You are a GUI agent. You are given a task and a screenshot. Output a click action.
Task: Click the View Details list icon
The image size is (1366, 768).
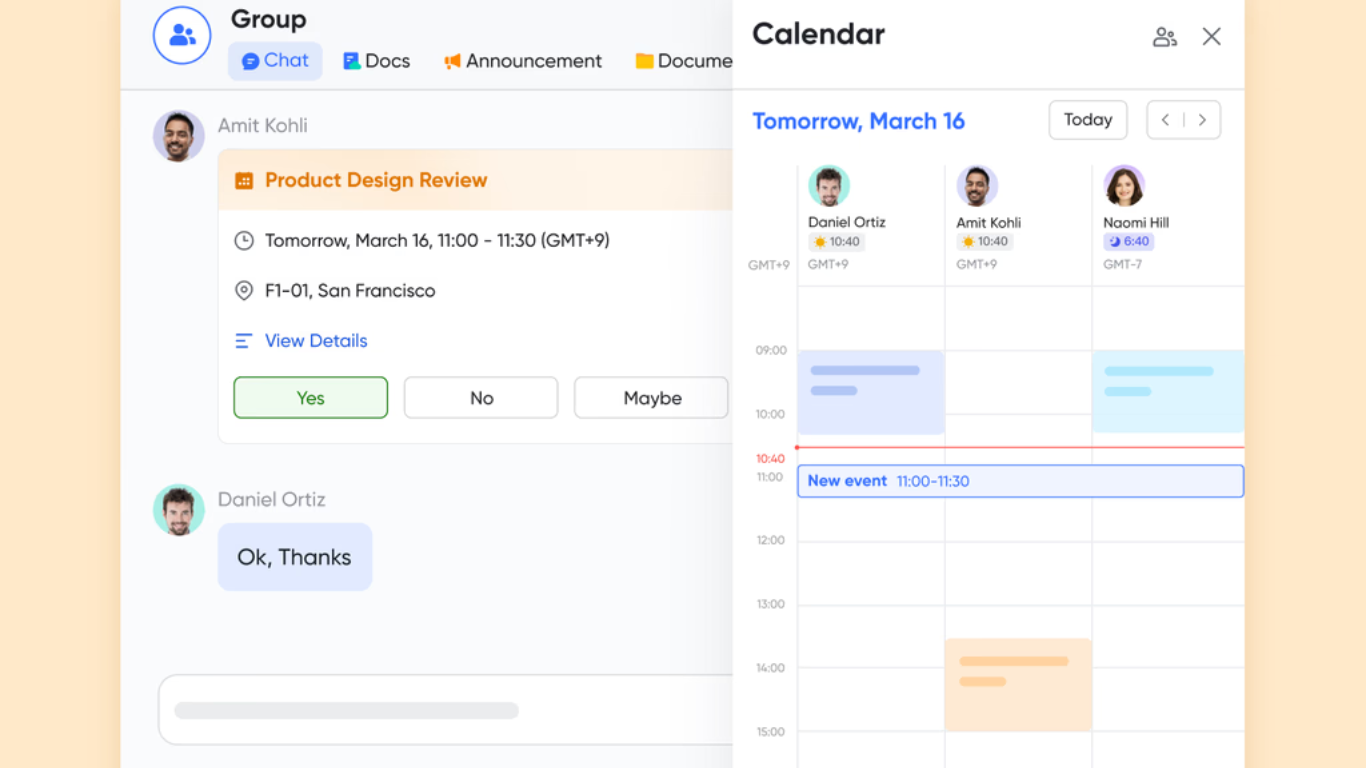tap(244, 341)
